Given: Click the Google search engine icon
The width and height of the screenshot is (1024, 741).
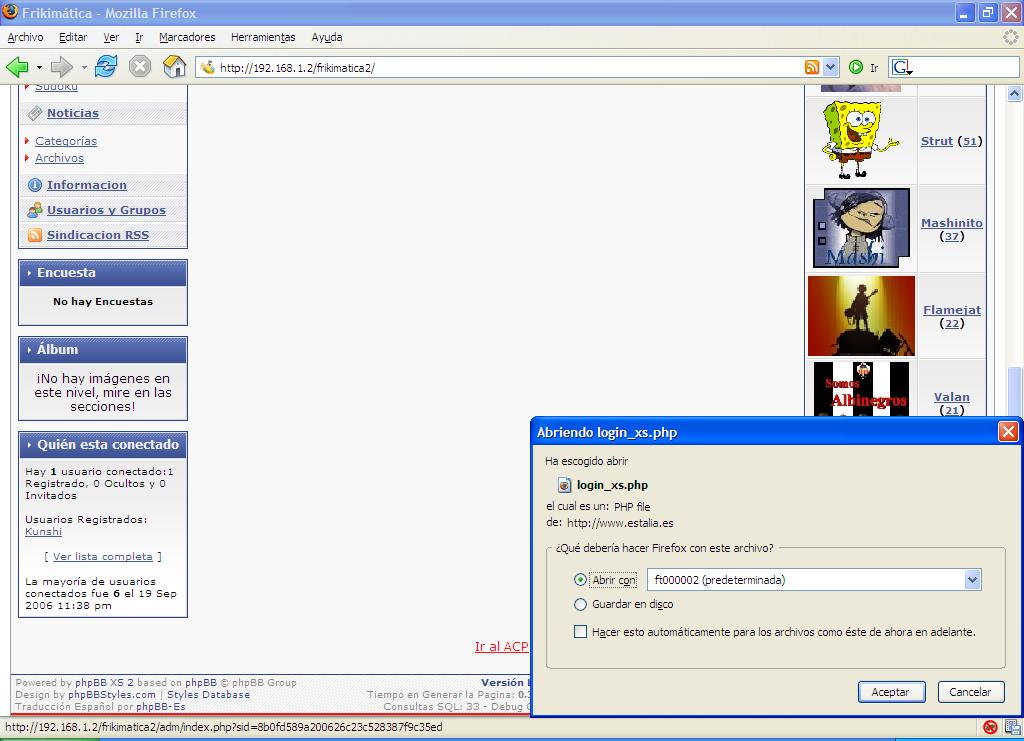Looking at the screenshot, I should [x=902, y=67].
